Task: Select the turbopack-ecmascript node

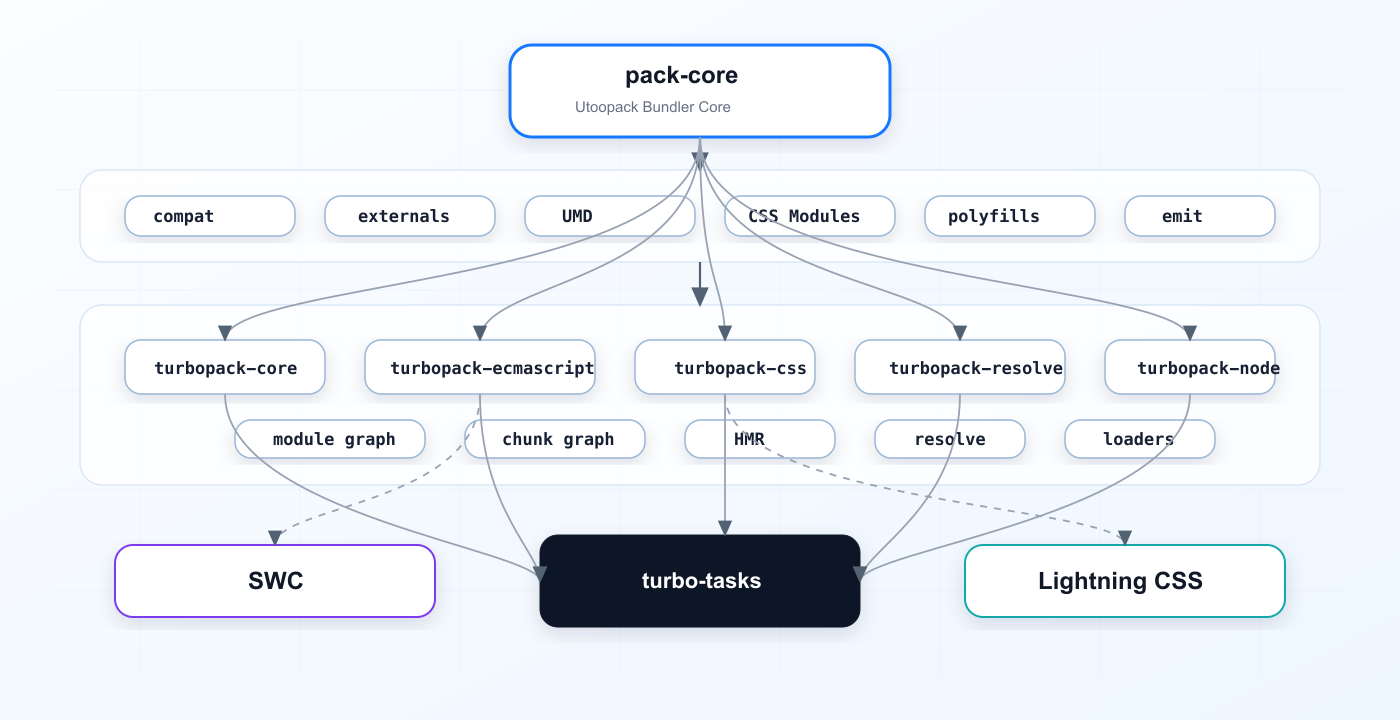Action: [x=480, y=367]
